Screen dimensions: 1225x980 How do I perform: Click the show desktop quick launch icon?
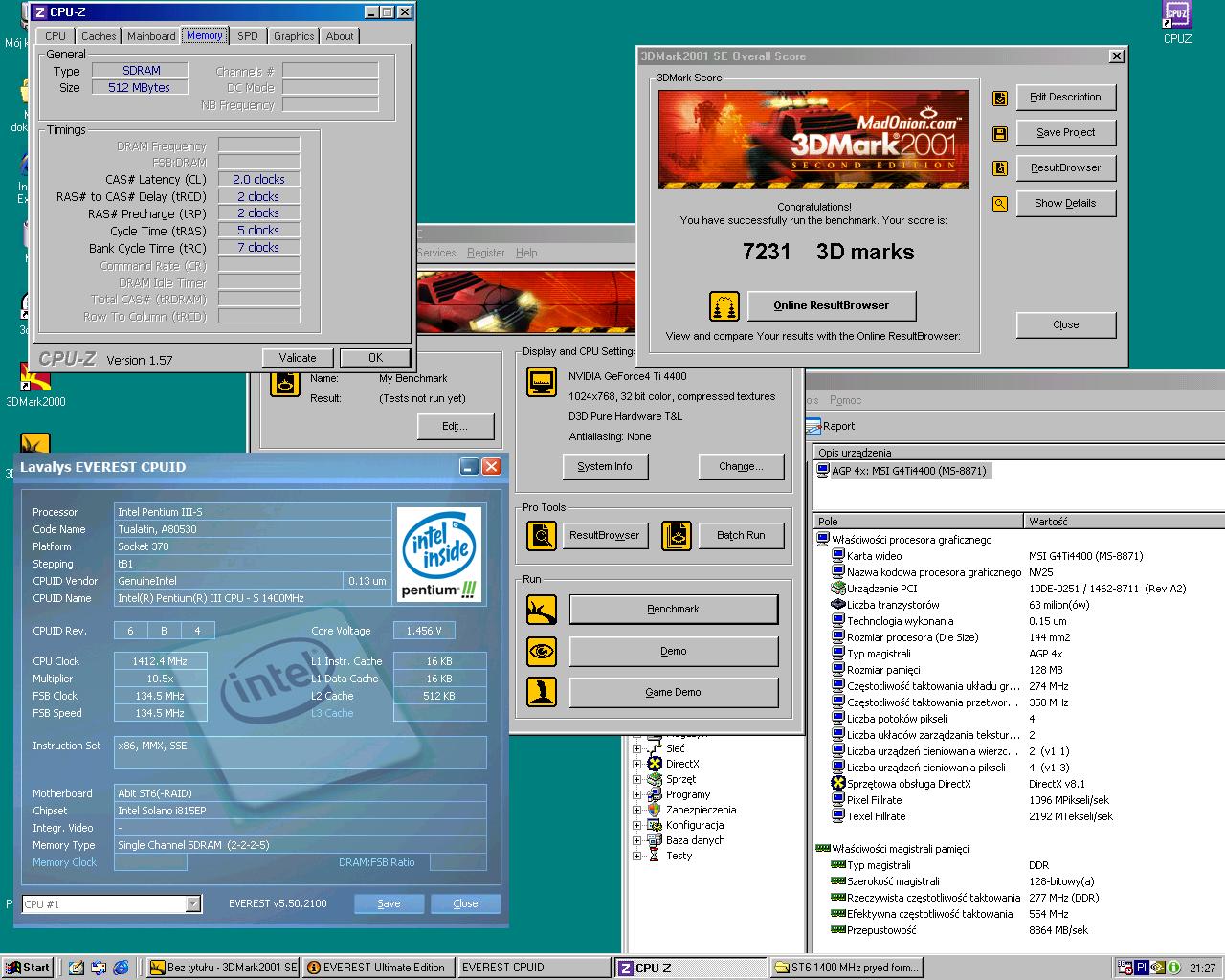pos(77,968)
